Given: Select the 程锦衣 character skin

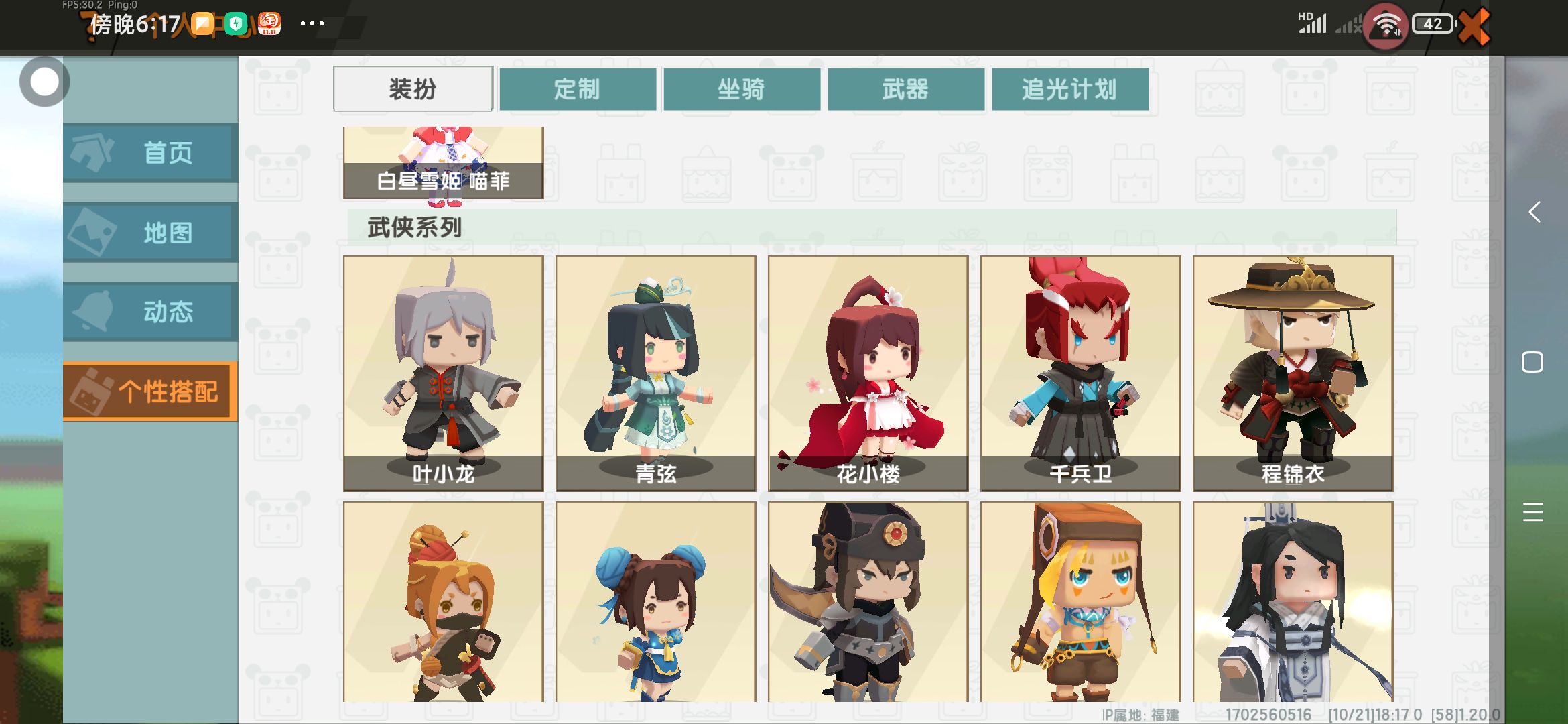Looking at the screenshot, I should pyautogui.click(x=1293, y=373).
